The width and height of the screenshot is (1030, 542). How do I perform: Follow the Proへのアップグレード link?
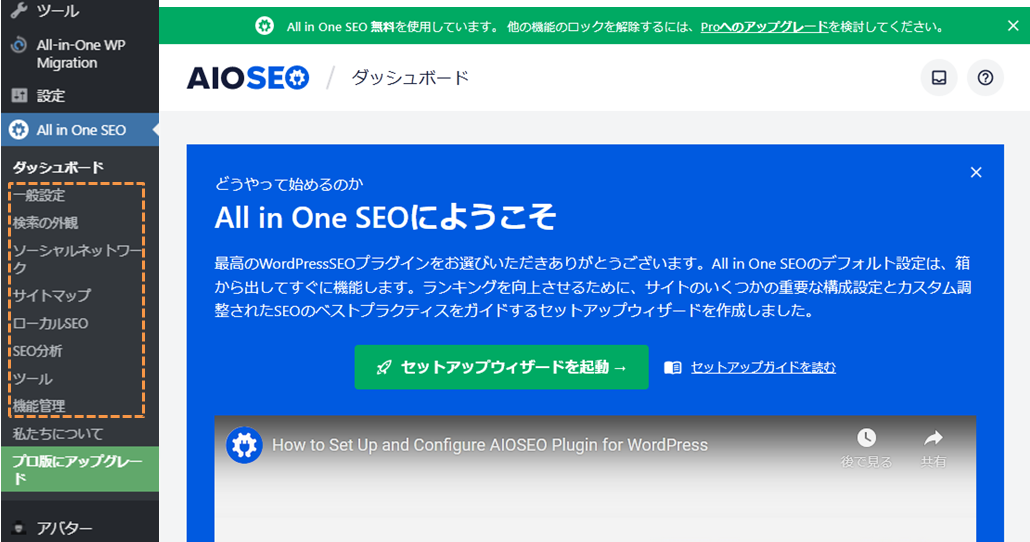[764, 27]
